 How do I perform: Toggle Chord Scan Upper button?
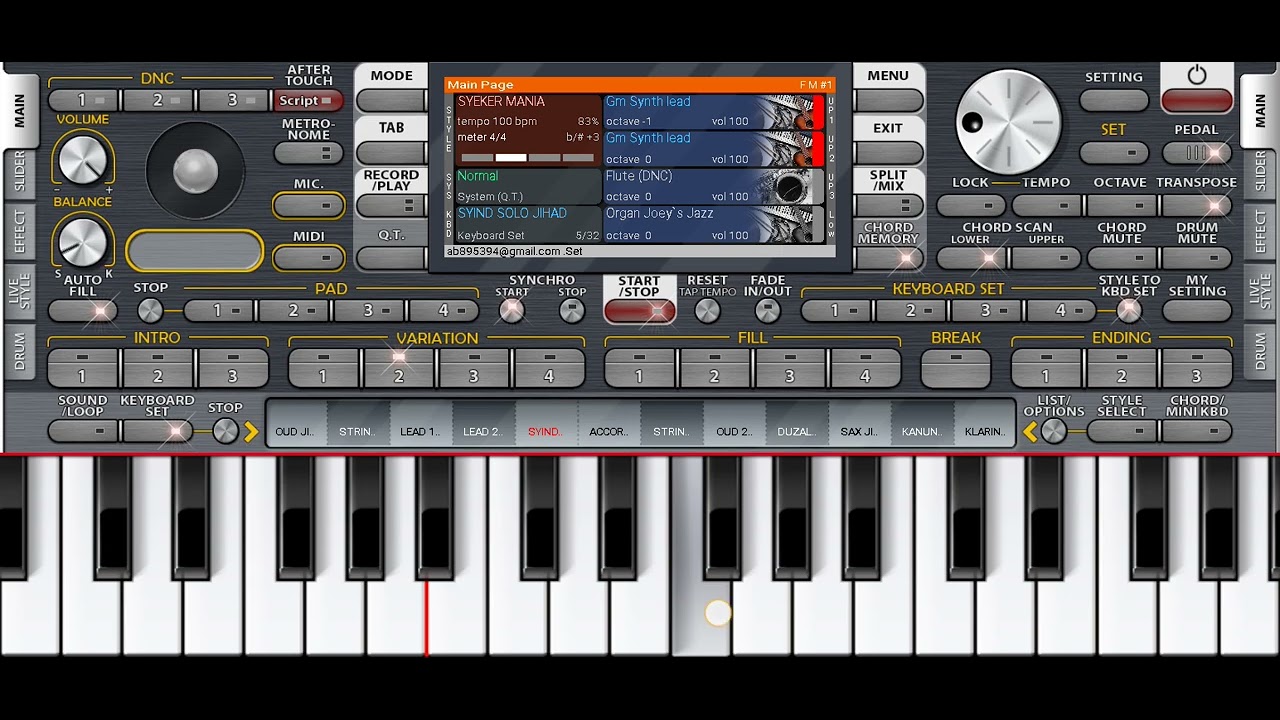point(1046,258)
